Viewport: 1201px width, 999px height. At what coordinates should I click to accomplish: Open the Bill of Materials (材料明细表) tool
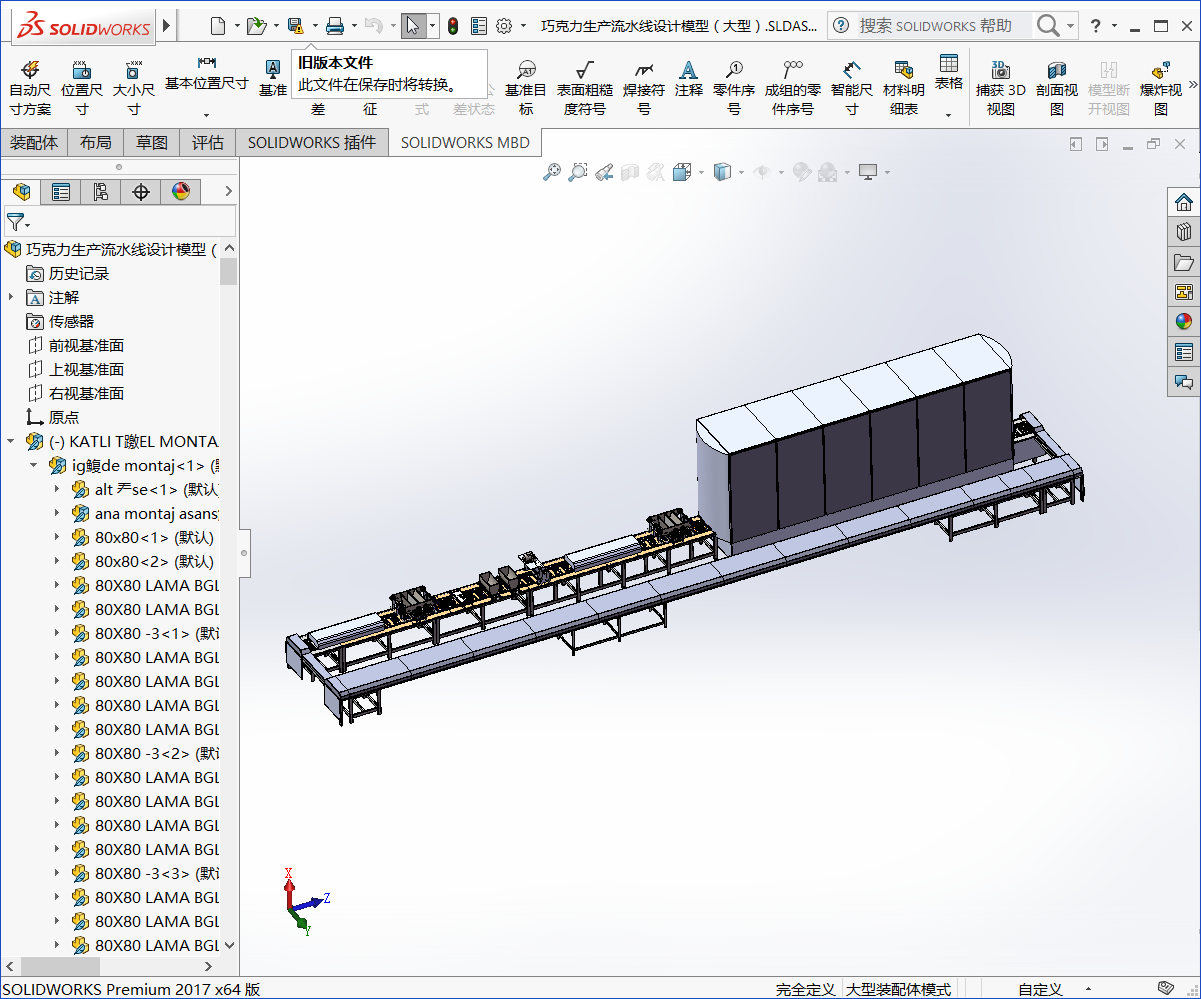tap(903, 86)
